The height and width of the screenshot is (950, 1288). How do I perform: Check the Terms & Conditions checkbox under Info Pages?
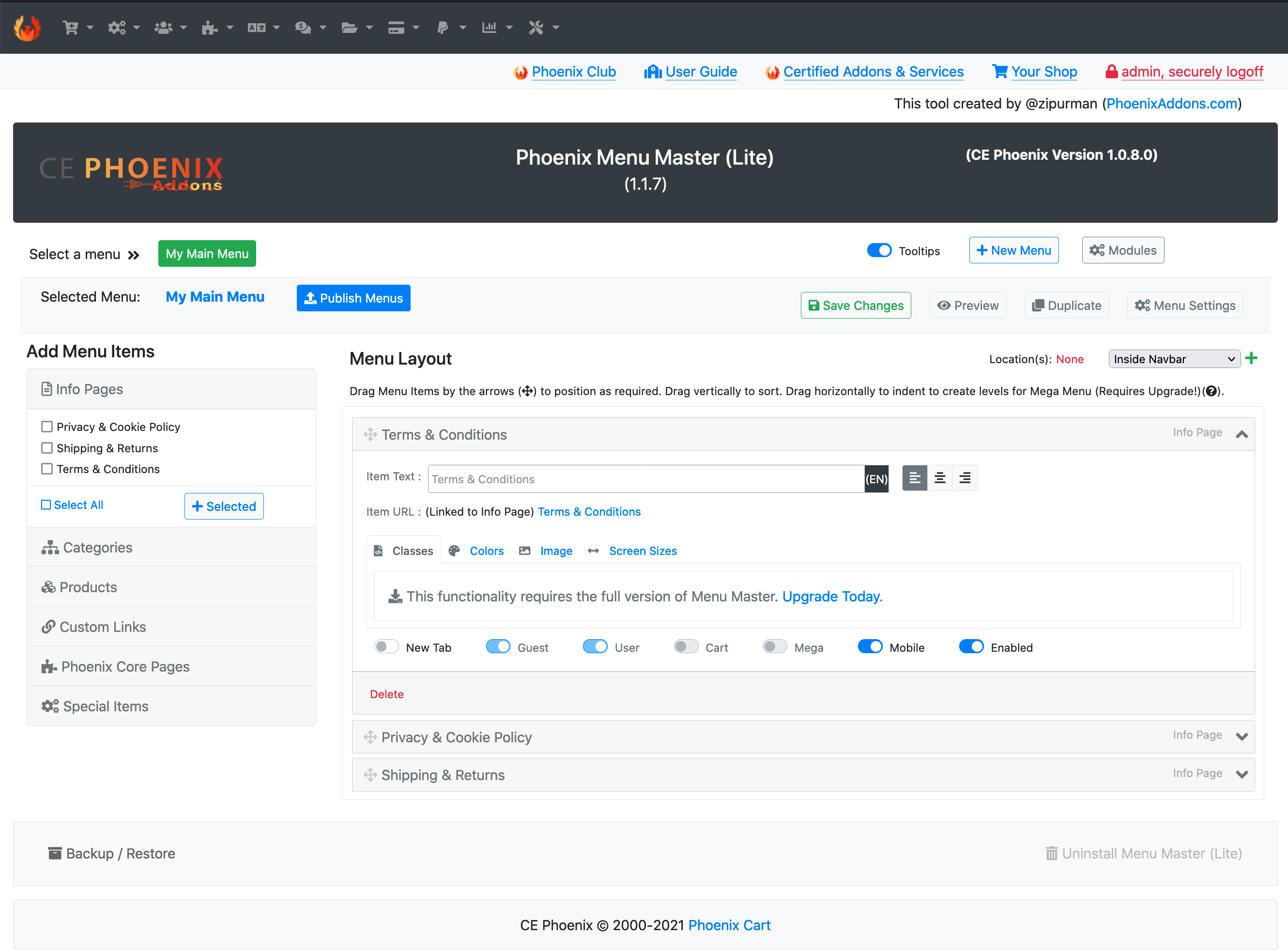(47, 469)
